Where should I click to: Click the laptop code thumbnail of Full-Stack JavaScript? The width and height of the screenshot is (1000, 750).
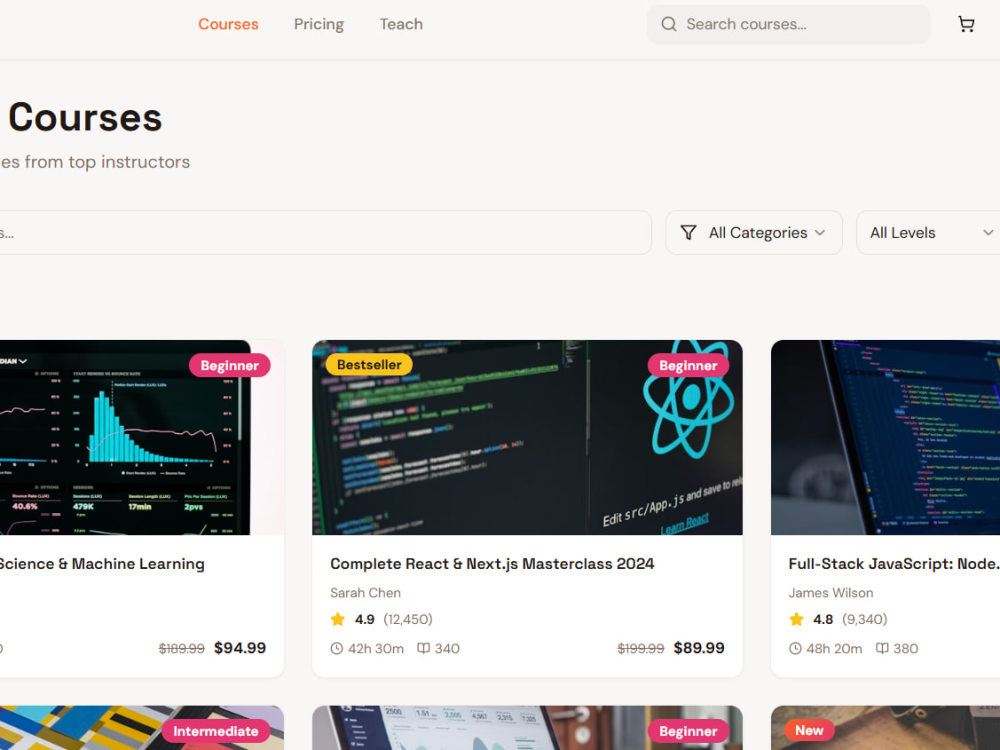pyautogui.click(x=885, y=438)
